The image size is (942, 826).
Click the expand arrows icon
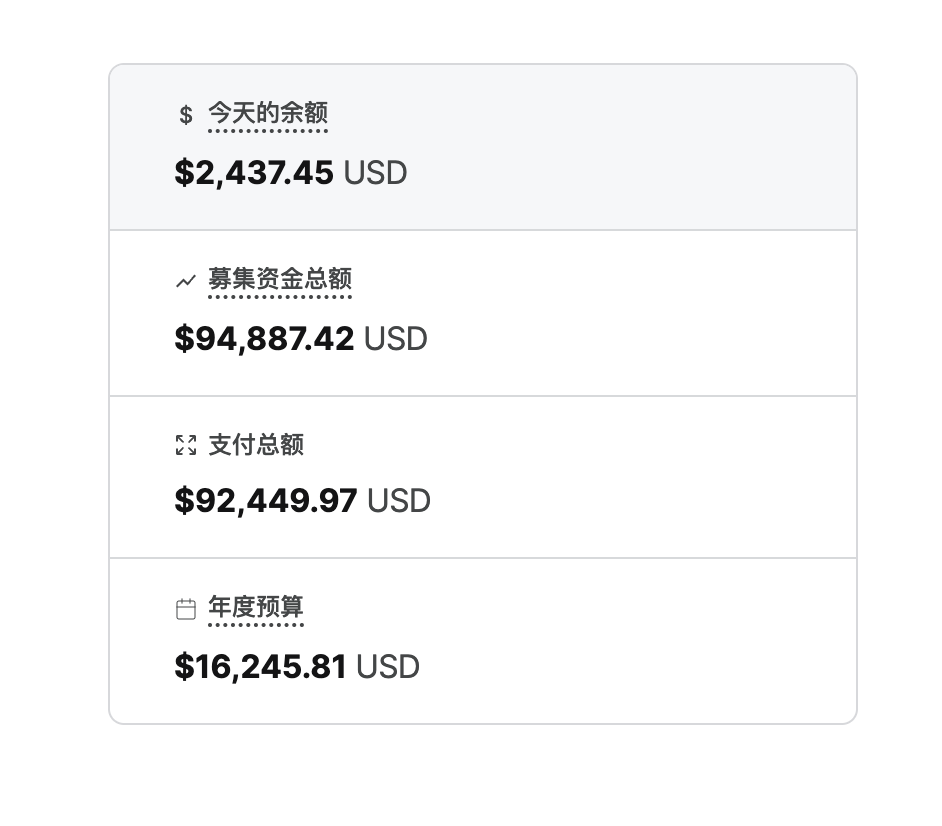point(186,445)
